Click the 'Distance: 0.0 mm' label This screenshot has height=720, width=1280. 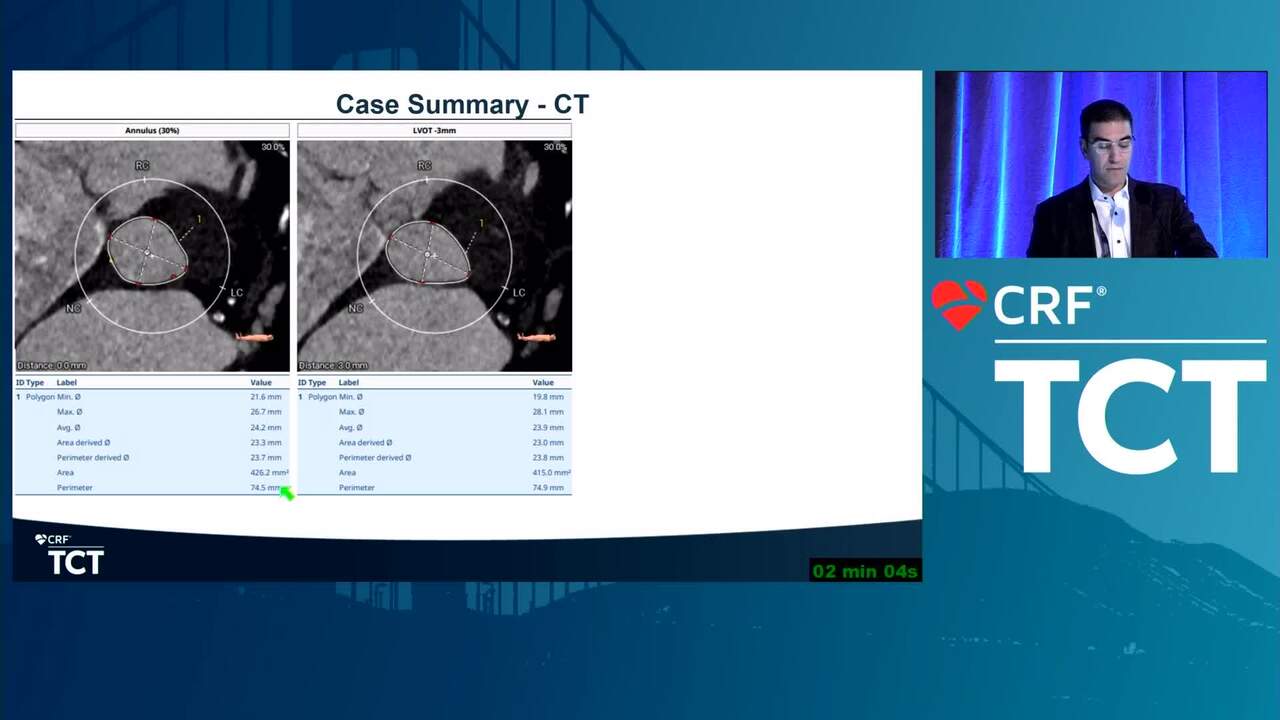tap(52, 366)
